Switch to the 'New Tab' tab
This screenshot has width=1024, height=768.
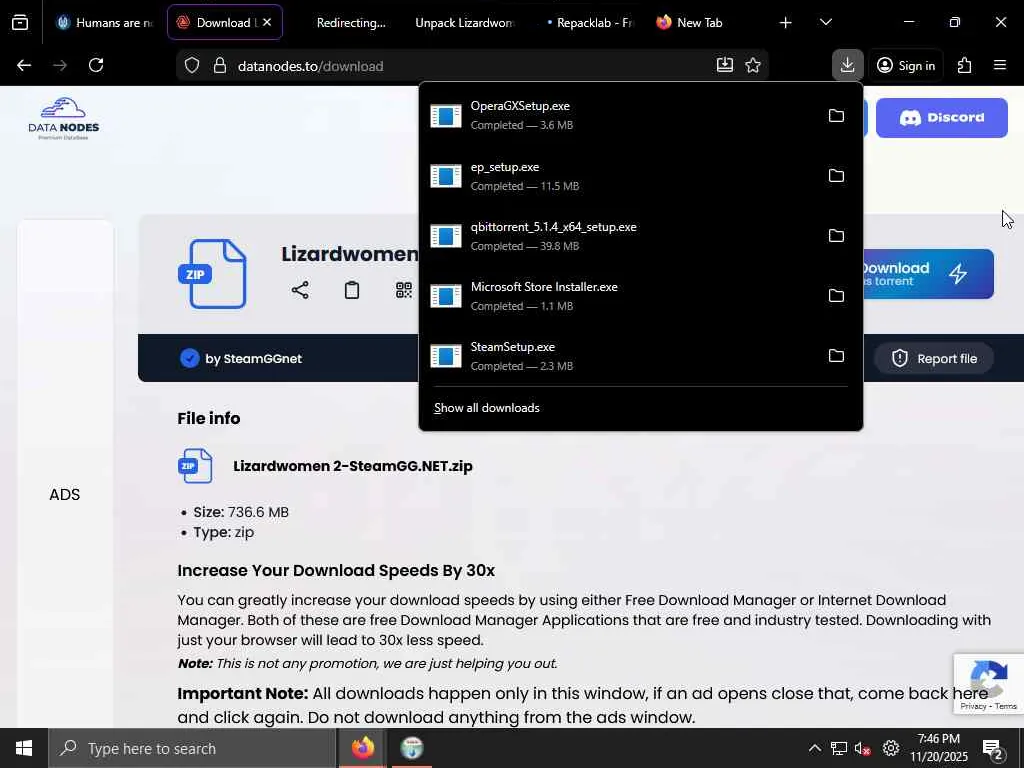(699, 22)
